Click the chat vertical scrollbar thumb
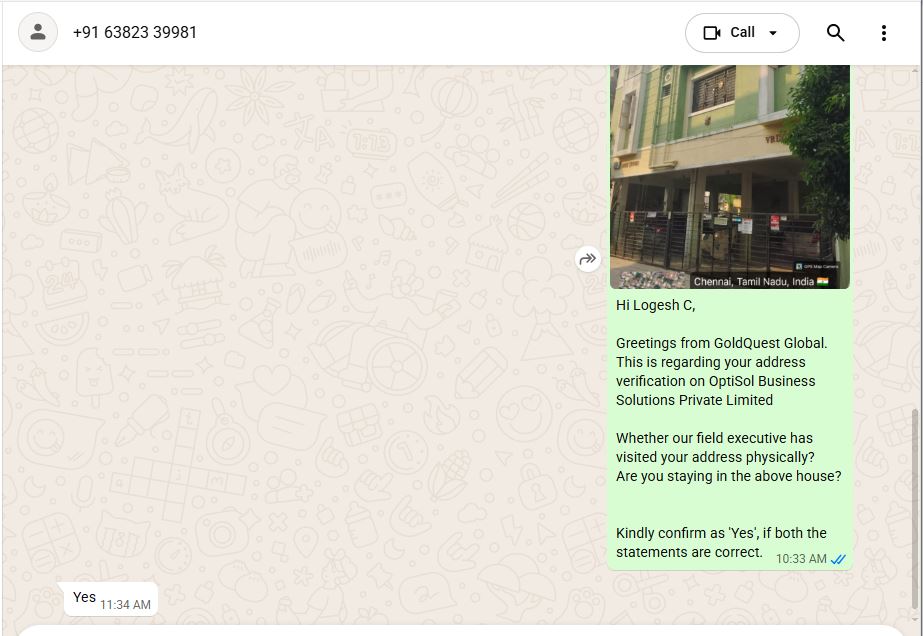This screenshot has width=923, height=636. point(915,509)
